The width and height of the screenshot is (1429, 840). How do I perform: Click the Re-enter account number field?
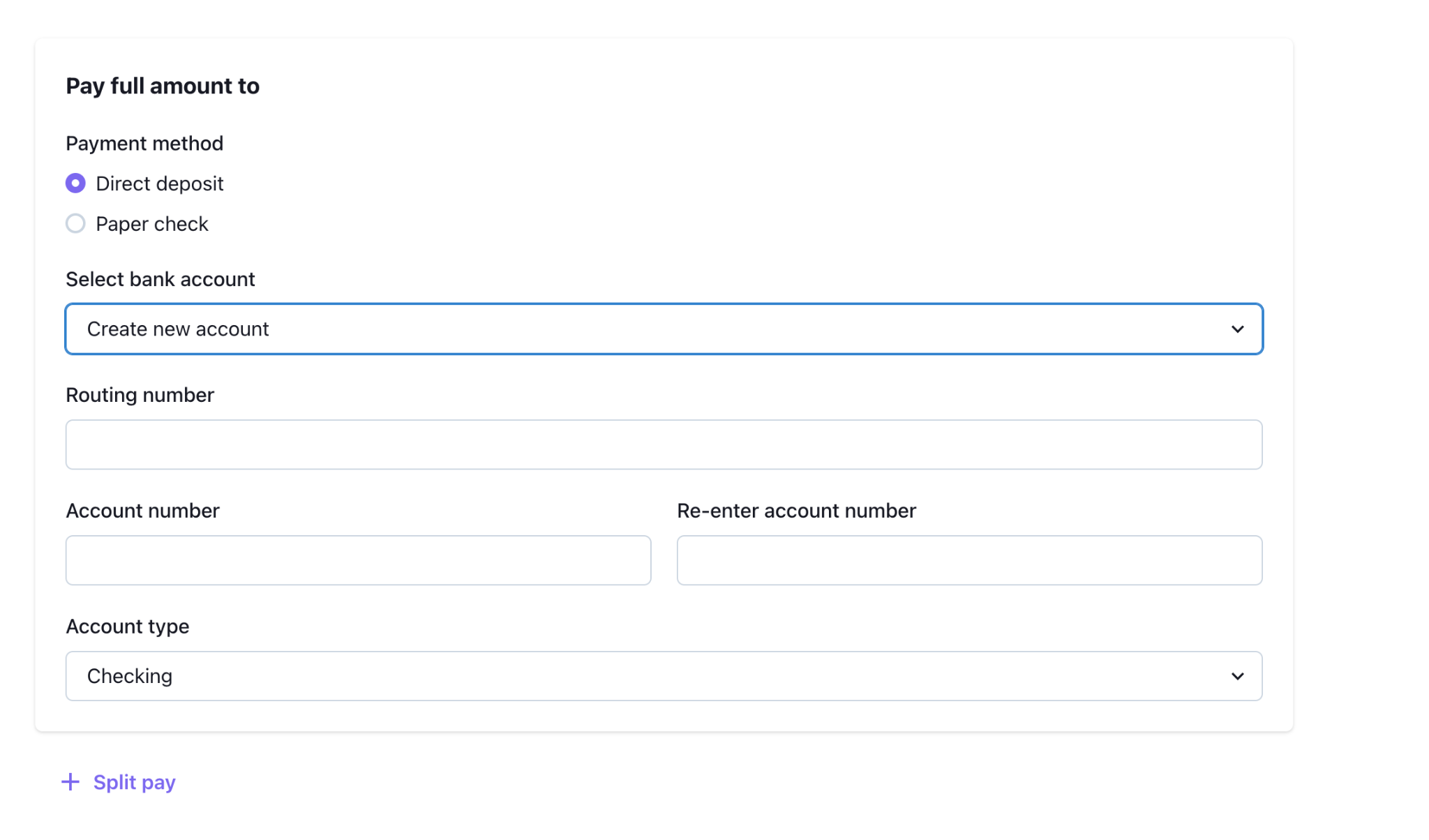point(969,560)
